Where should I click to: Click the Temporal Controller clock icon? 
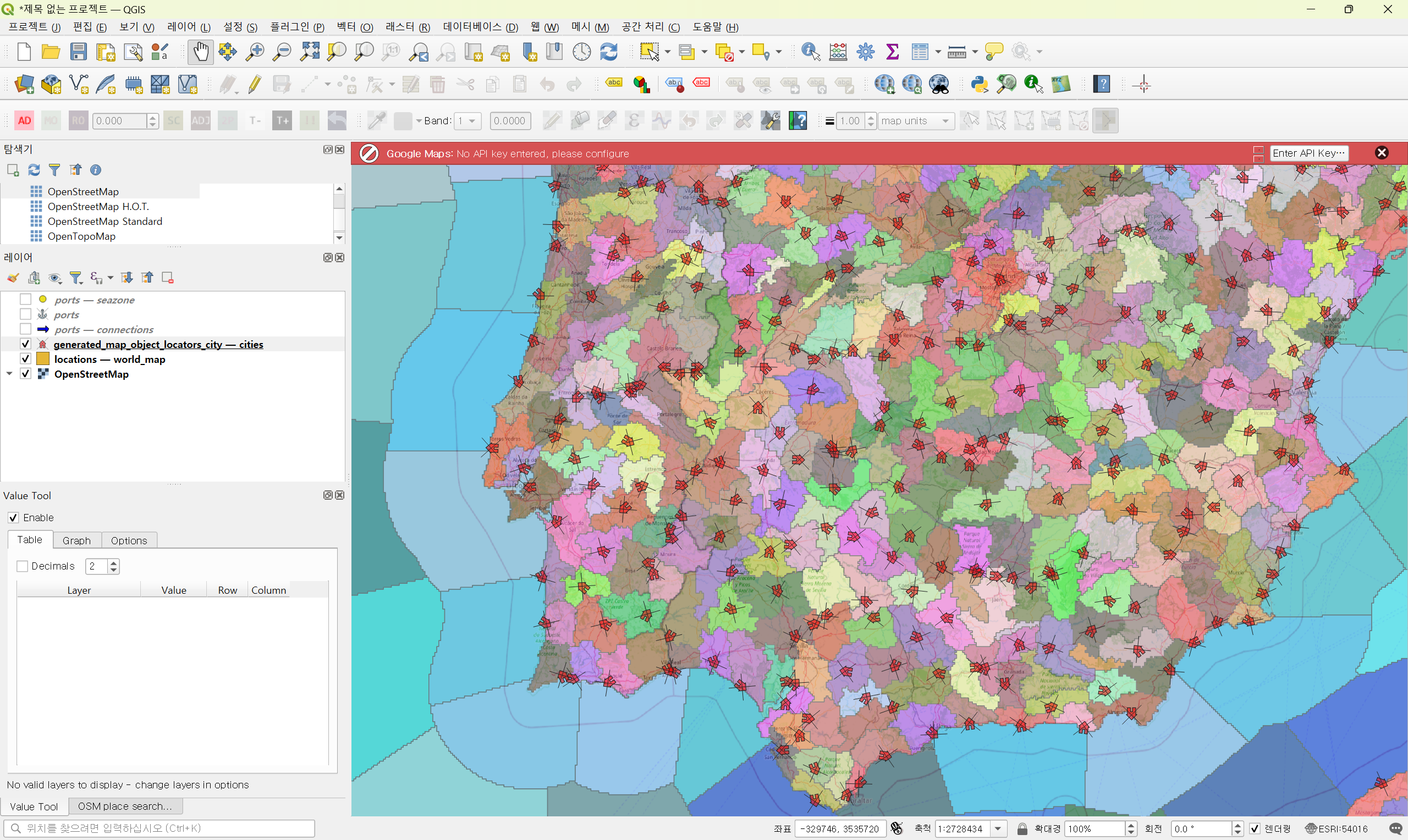tap(581, 52)
